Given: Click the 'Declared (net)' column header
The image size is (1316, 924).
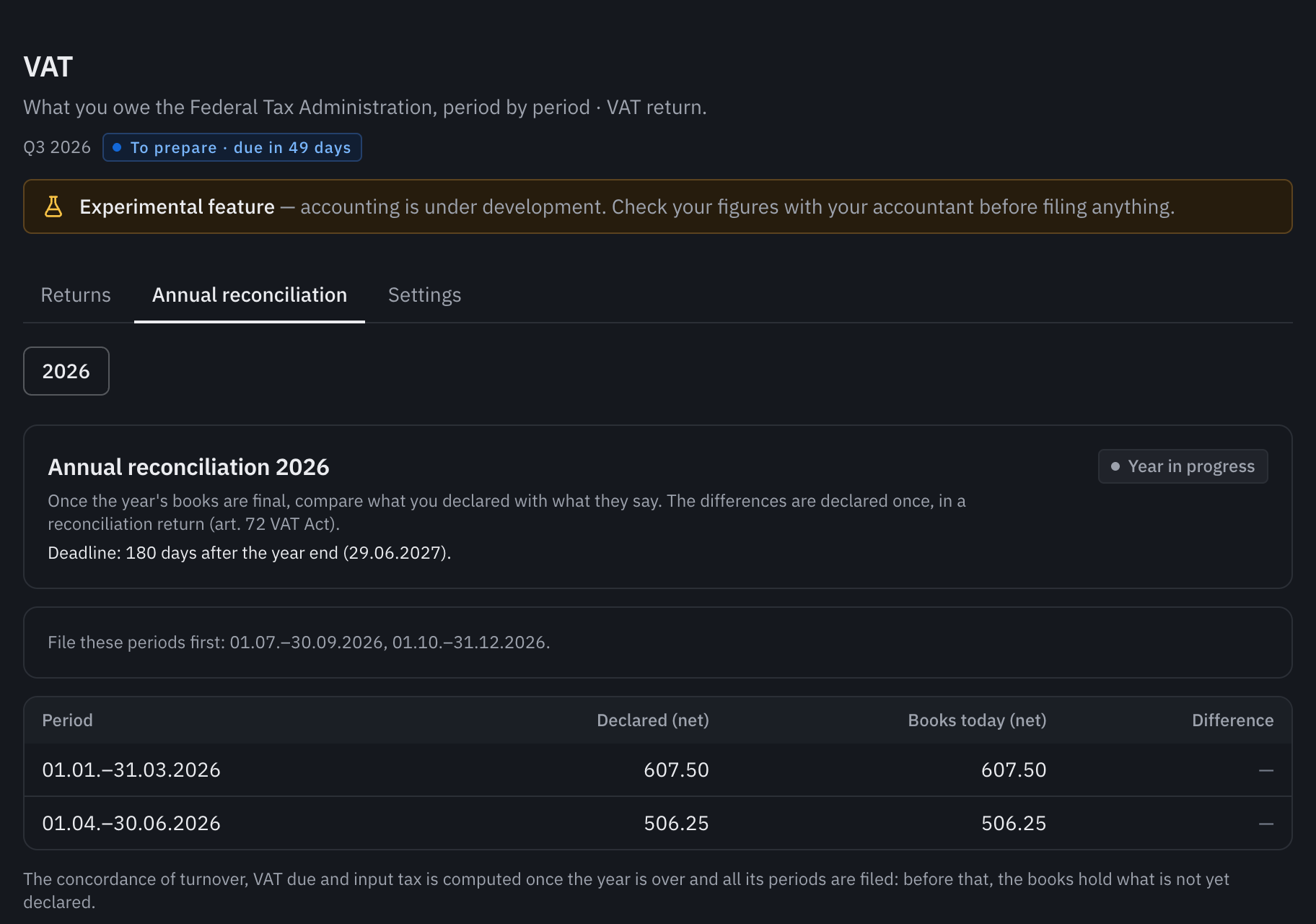Looking at the screenshot, I should pos(653,720).
